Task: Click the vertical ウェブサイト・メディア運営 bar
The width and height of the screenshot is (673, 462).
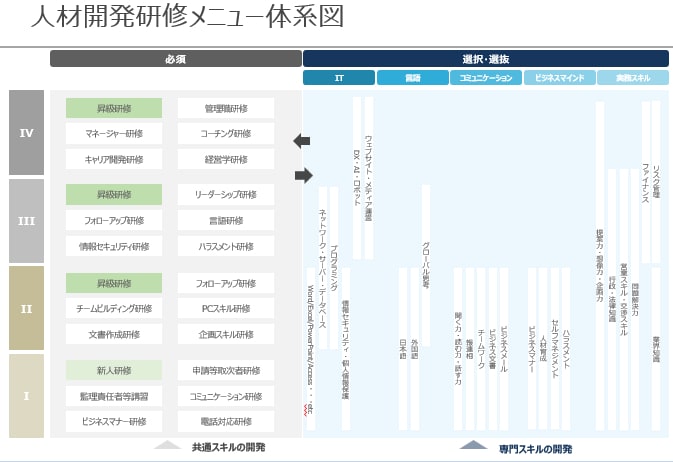Action: point(368,178)
